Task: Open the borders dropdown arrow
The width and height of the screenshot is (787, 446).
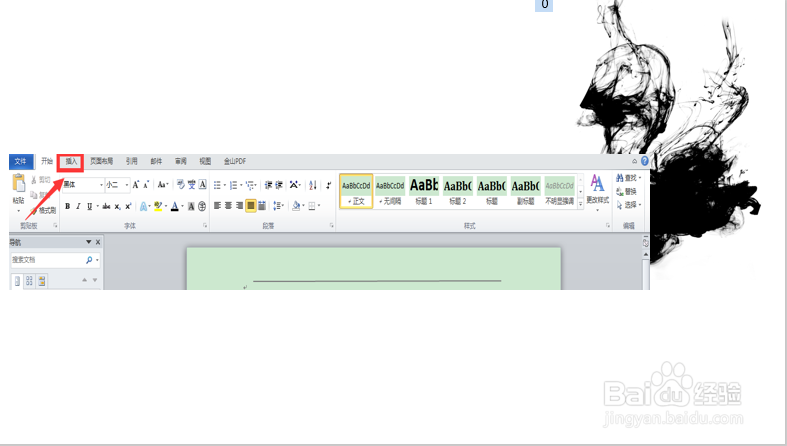Action: point(319,206)
